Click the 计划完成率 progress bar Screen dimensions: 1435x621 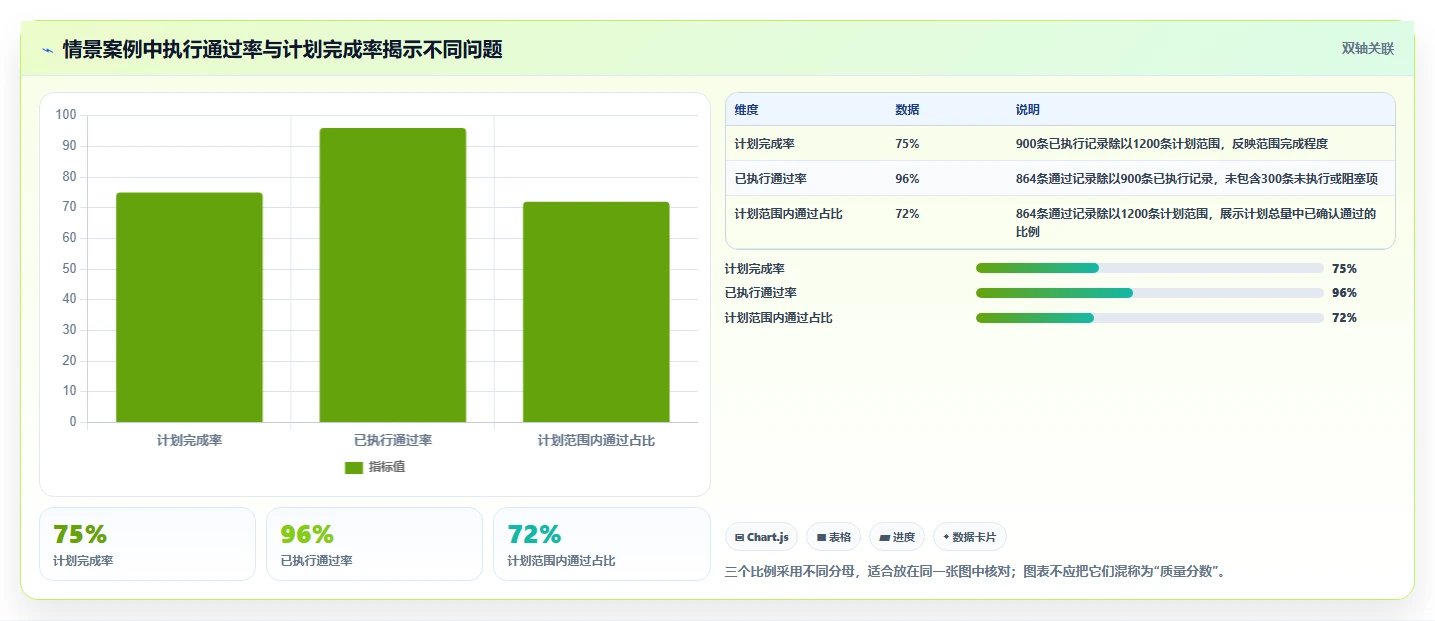[x=1149, y=268]
